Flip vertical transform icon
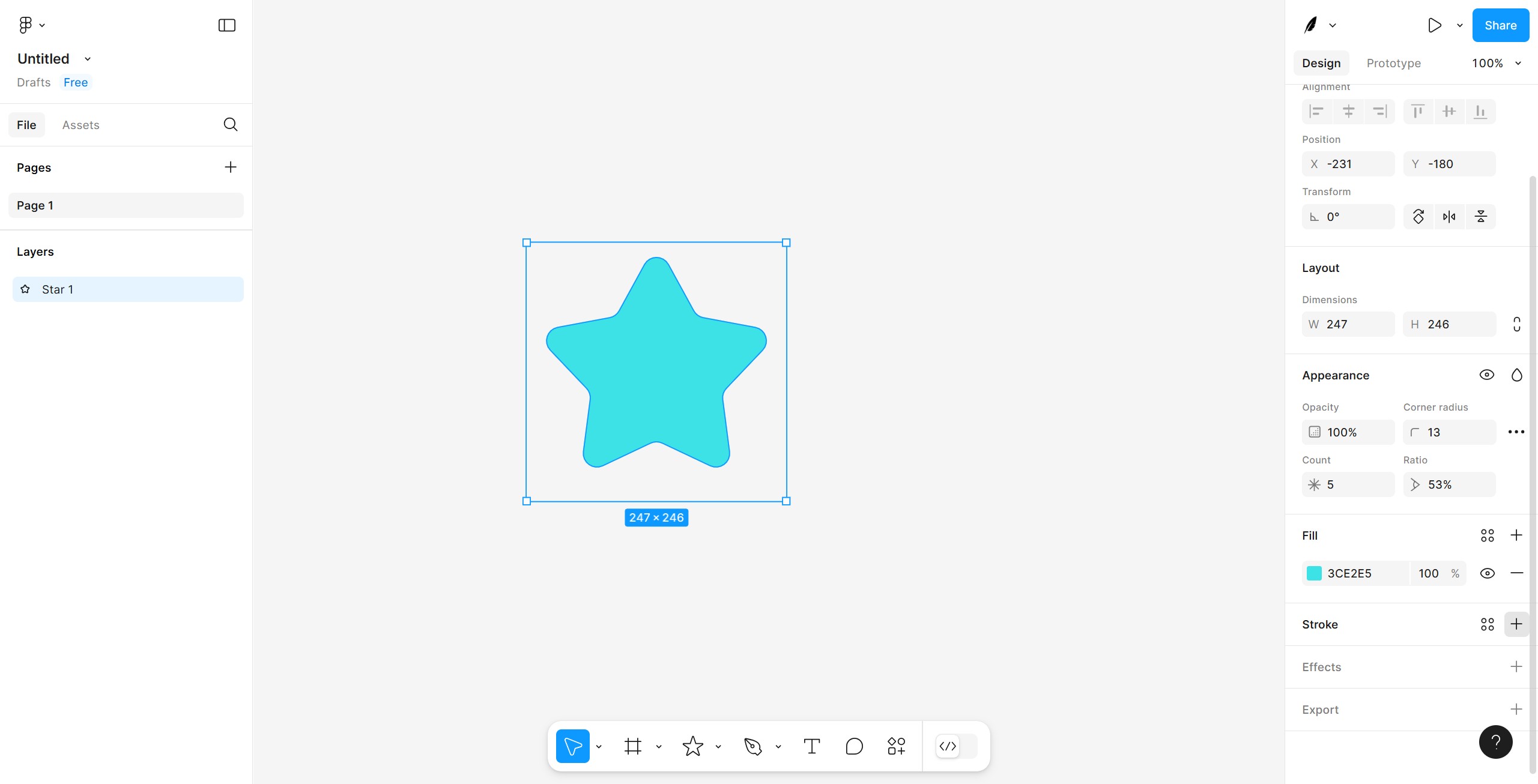Image resolution: width=1538 pixels, height=784 pixels. 1480,217
